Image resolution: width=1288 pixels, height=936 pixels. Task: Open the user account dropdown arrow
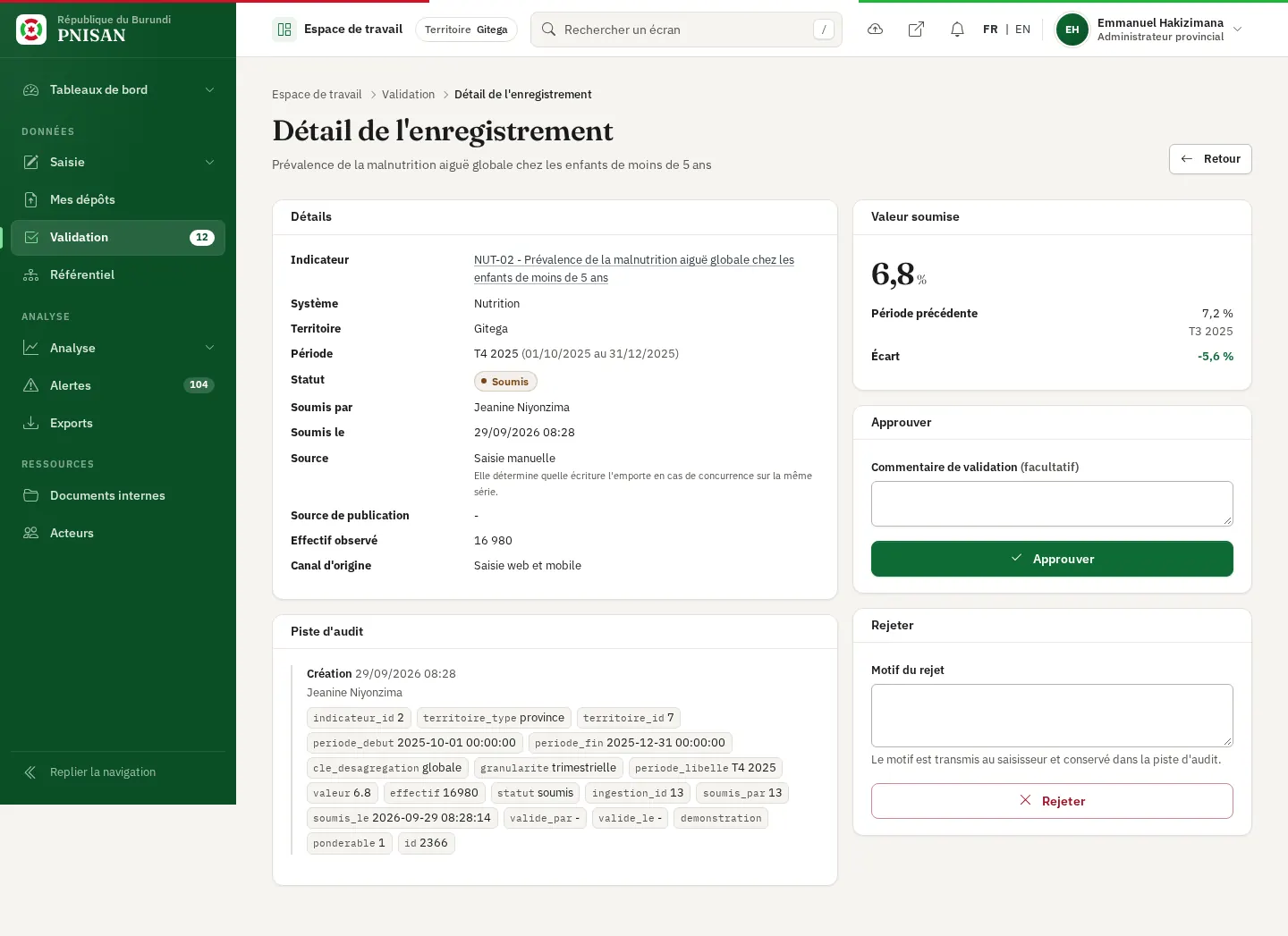[1238, 30]
